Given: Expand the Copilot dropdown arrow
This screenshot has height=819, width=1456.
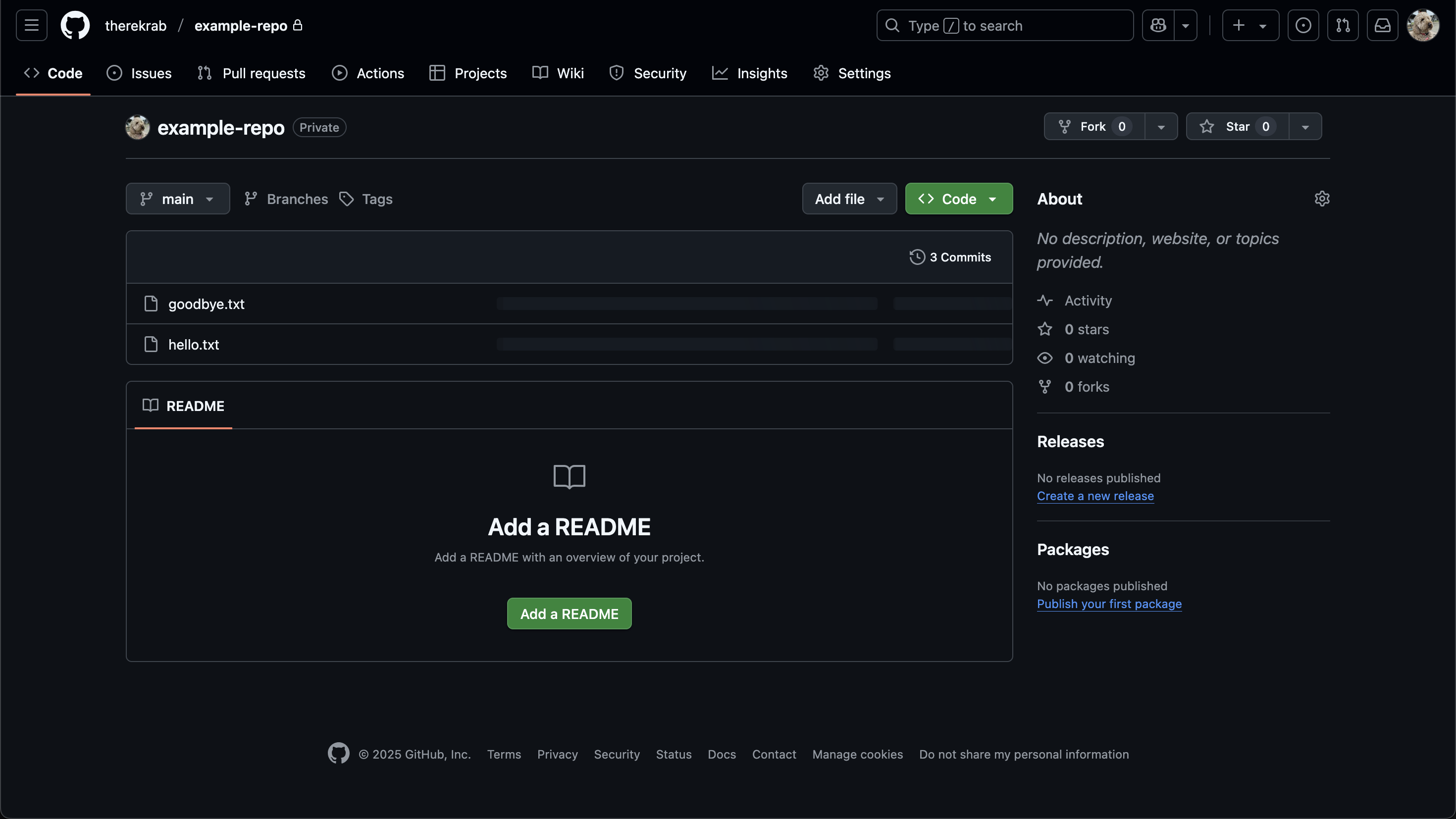Looking at the screenshot, I should (1186, 25).
